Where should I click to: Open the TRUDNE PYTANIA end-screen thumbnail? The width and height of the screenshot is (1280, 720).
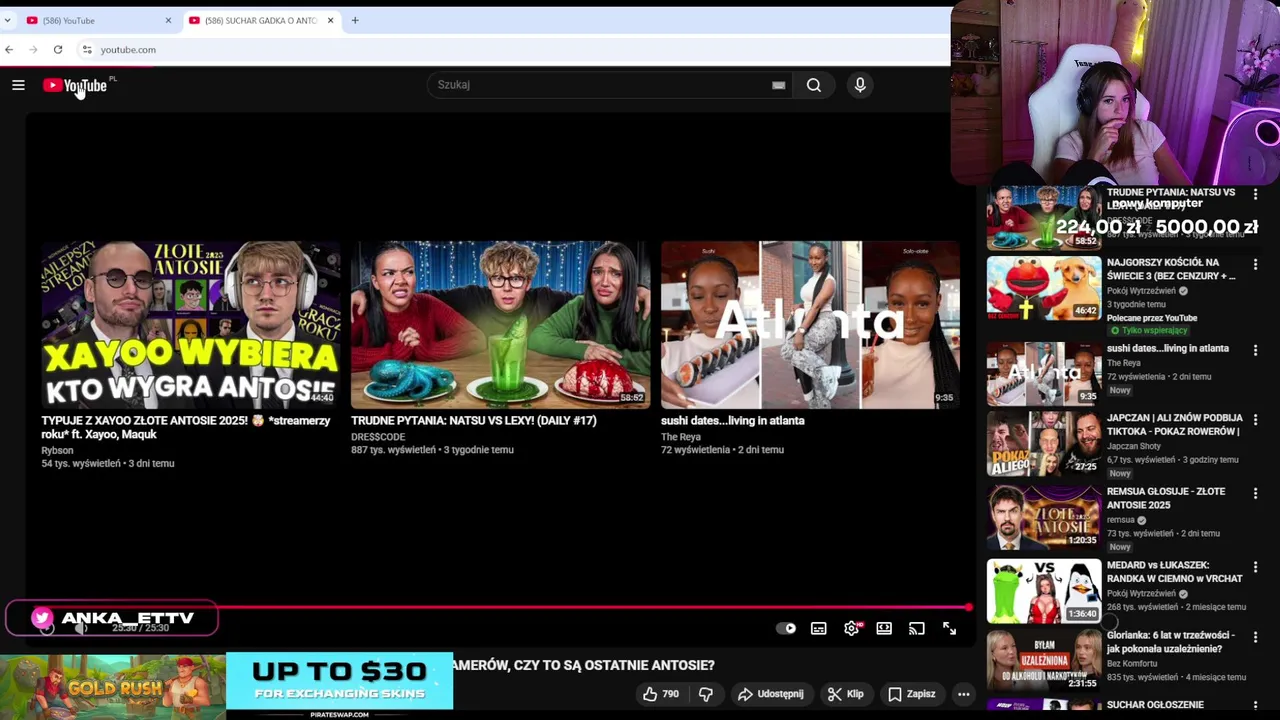500,324
